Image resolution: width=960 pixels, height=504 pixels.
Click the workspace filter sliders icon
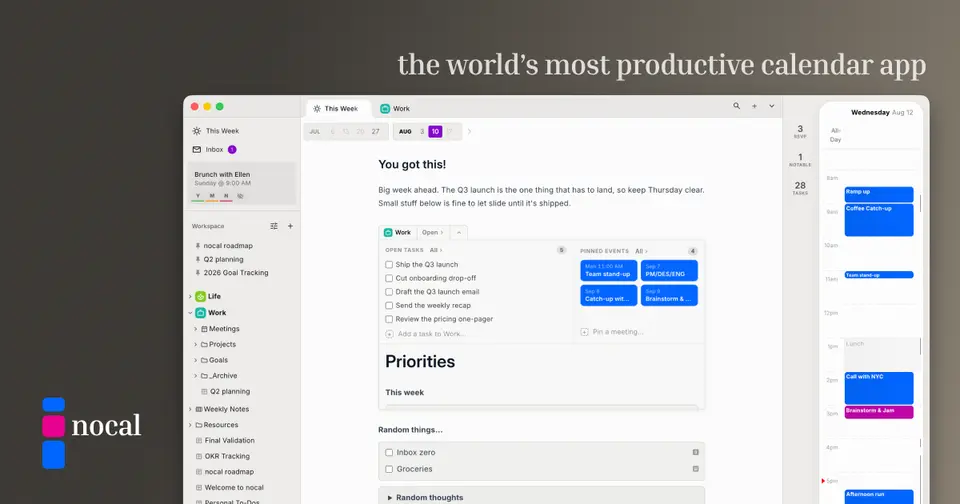click(274, 226)
